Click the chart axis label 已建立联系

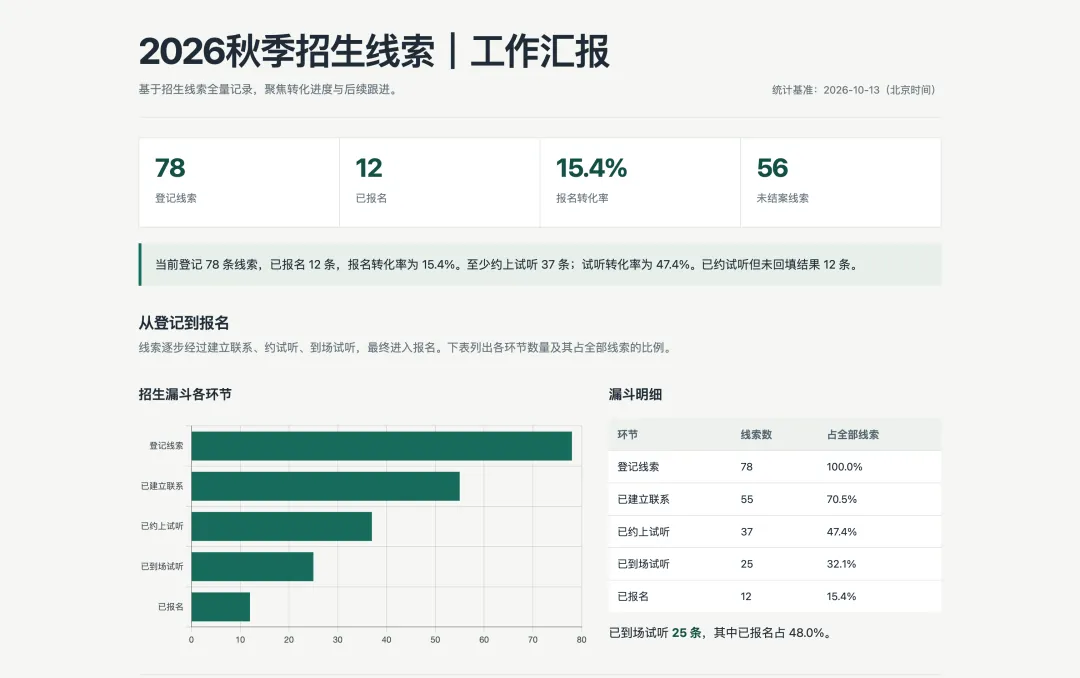point(162,486)
